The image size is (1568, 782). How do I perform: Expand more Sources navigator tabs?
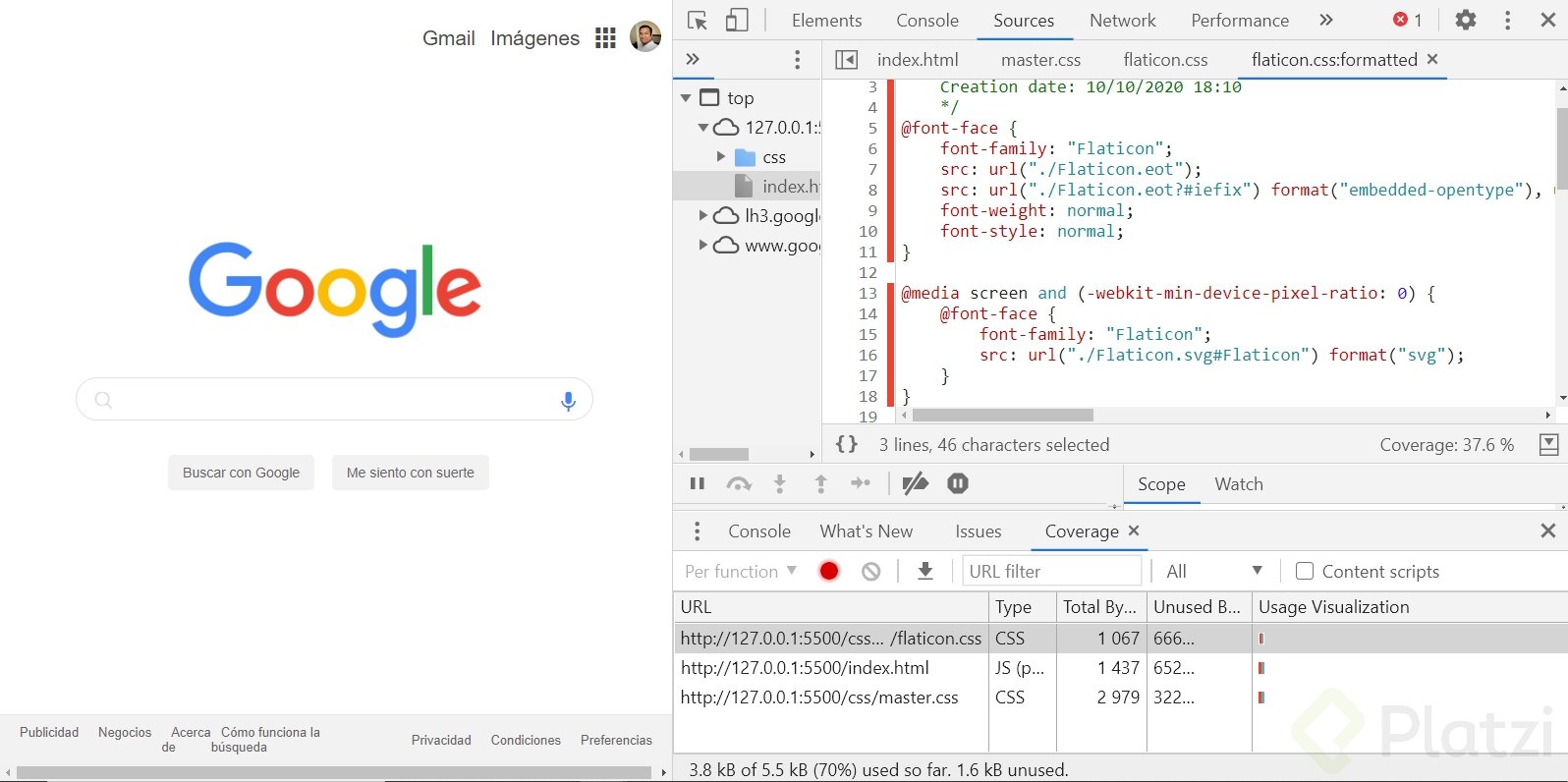(x=693, y=59)
